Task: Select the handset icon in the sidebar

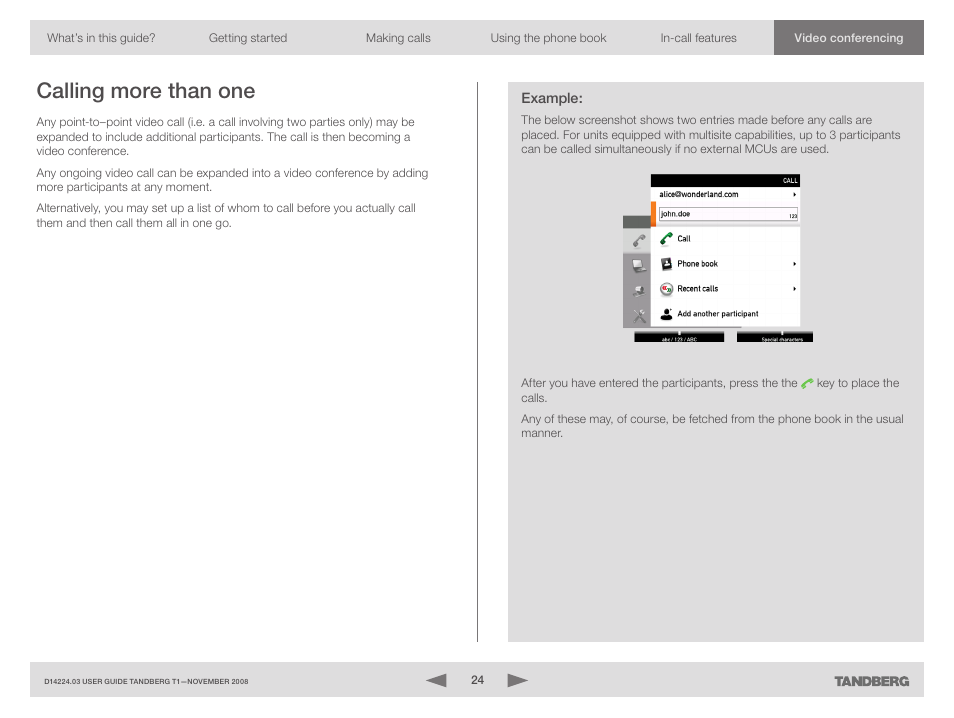Action: pyautogui.click(x=638, y=241)
